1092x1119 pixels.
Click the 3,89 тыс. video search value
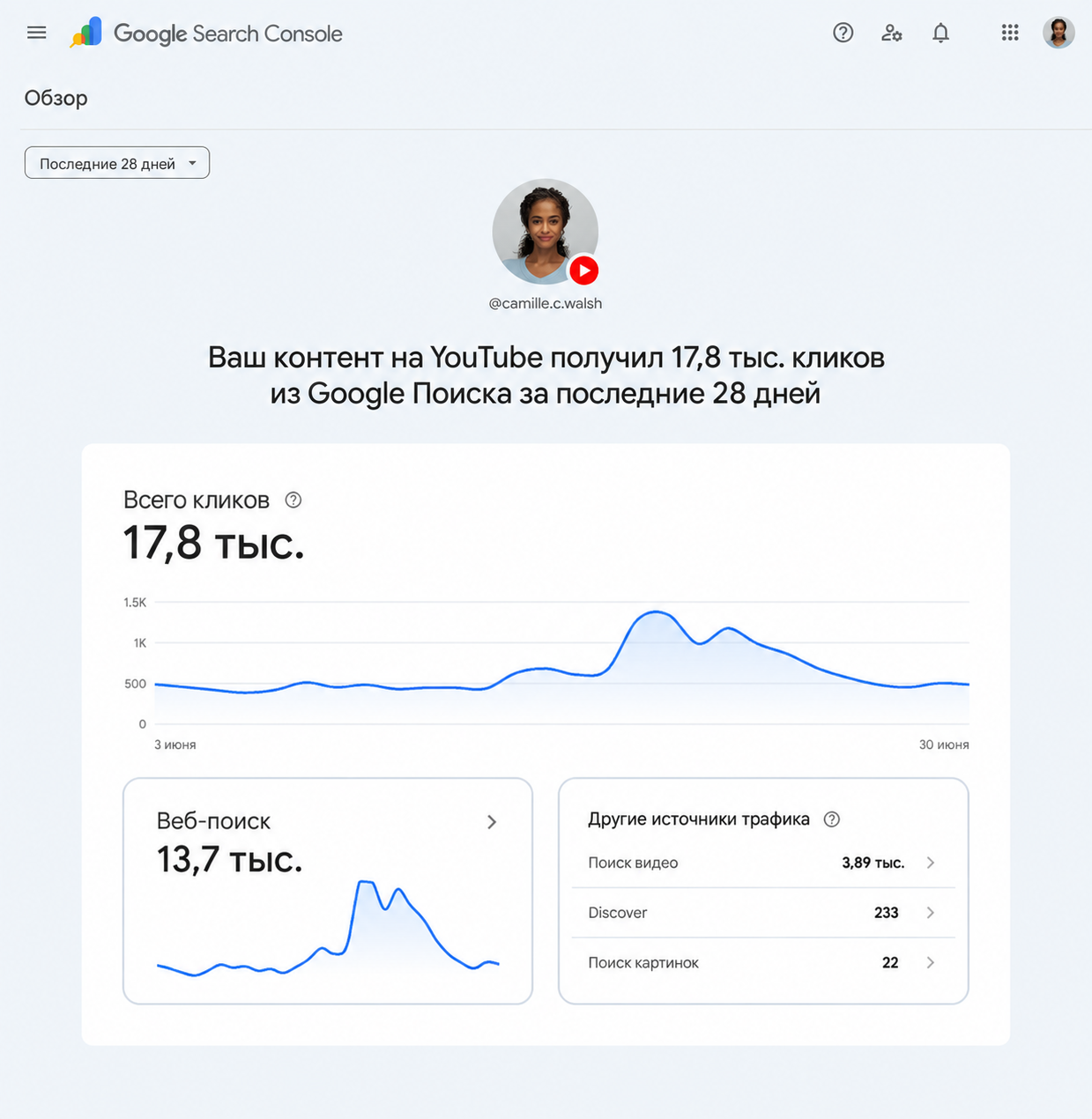click(x=873, y=863)
